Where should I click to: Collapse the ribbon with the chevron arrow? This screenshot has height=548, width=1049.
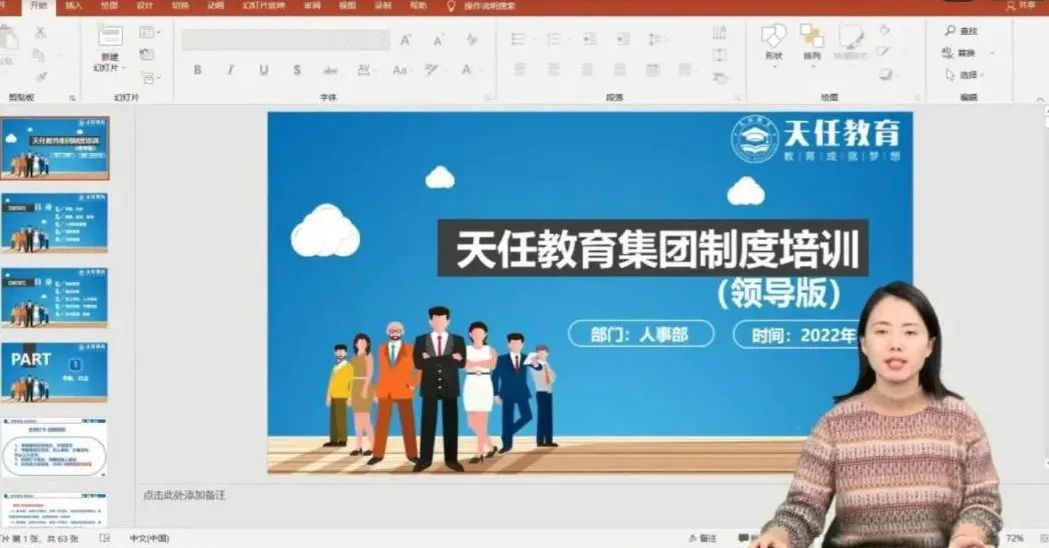pos(1040,98)
